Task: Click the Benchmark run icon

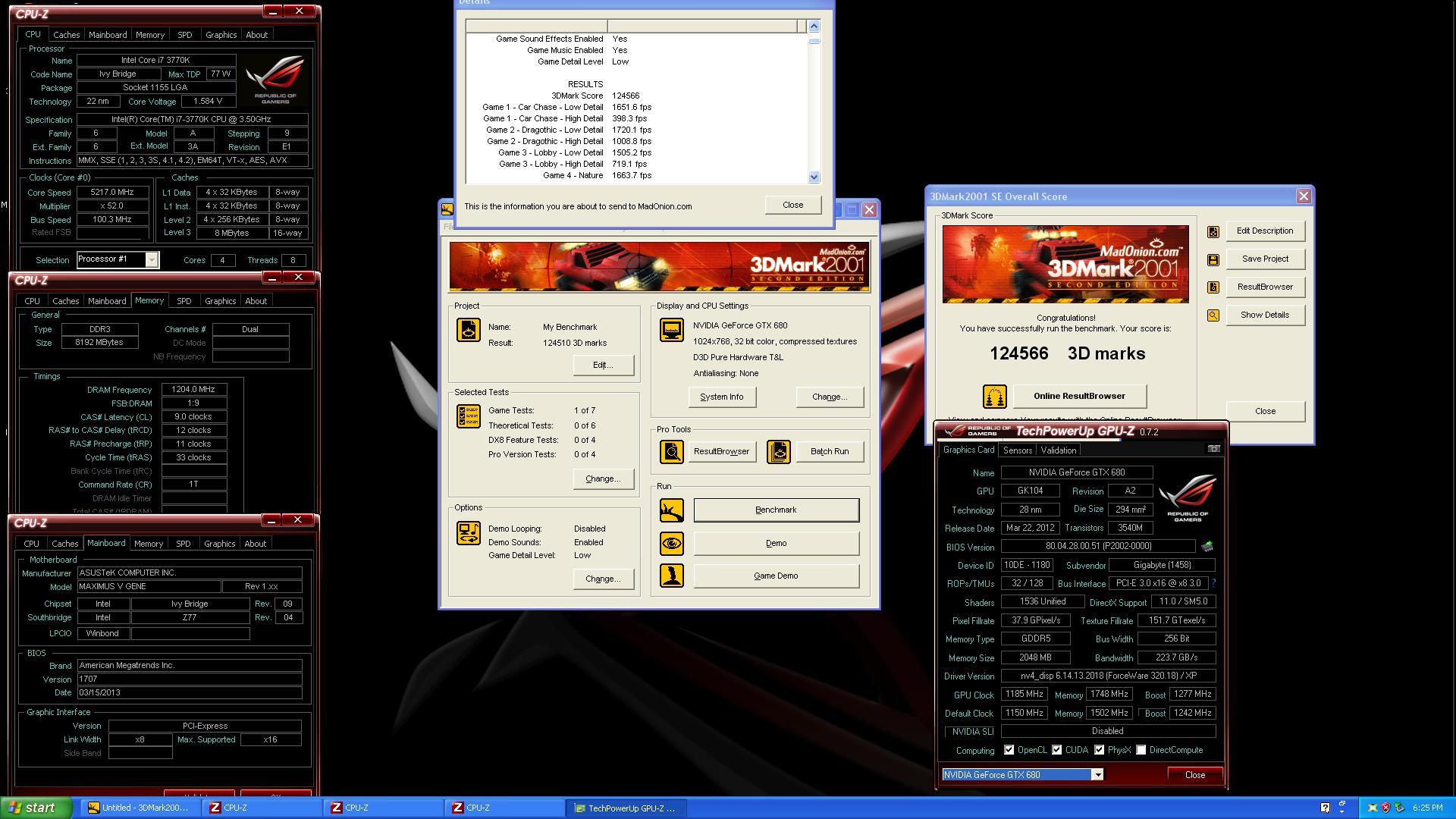Action: (x=671, y=510)
